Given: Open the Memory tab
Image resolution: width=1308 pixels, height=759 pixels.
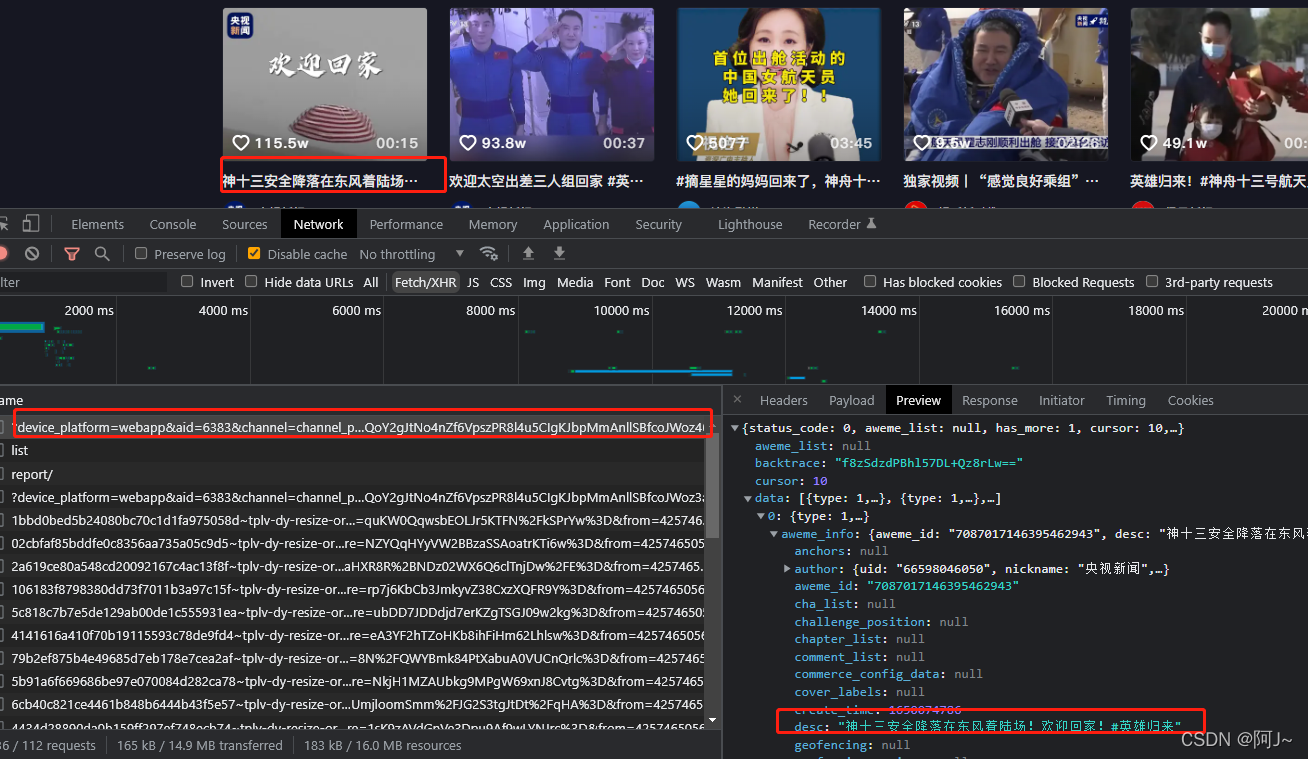Looking at the screenshot, I should [493, 224].
